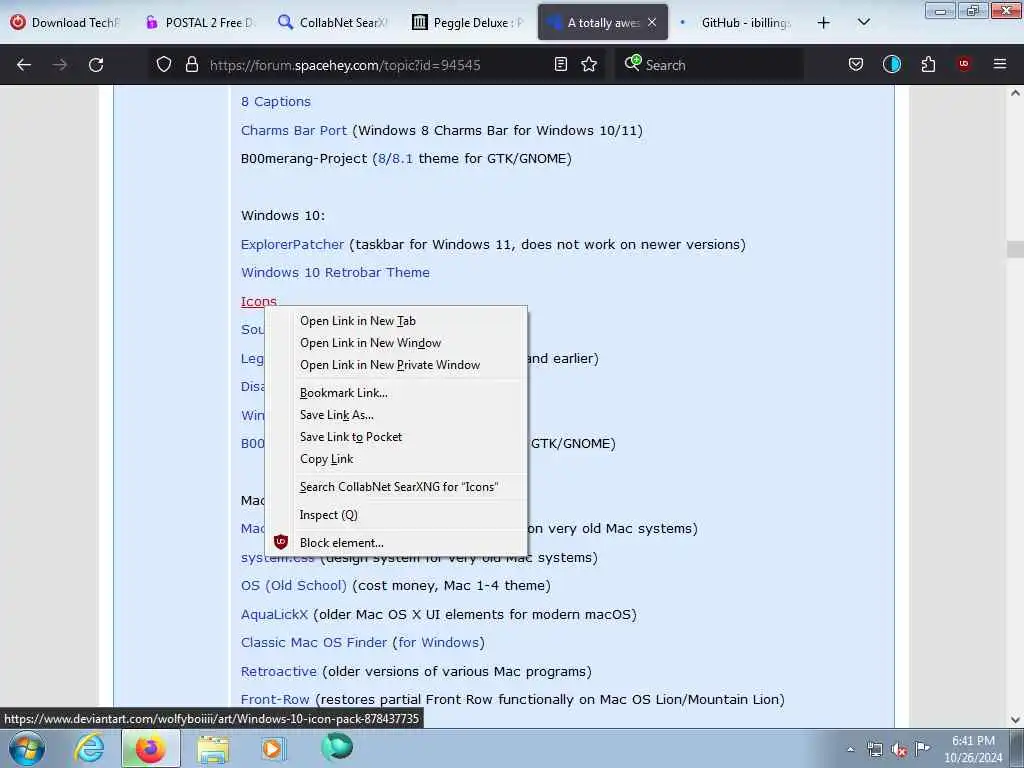Click scrollbar down arrow
Image resolution: width=1024 pixels, height=768 pixels.
click(1015, 720)
